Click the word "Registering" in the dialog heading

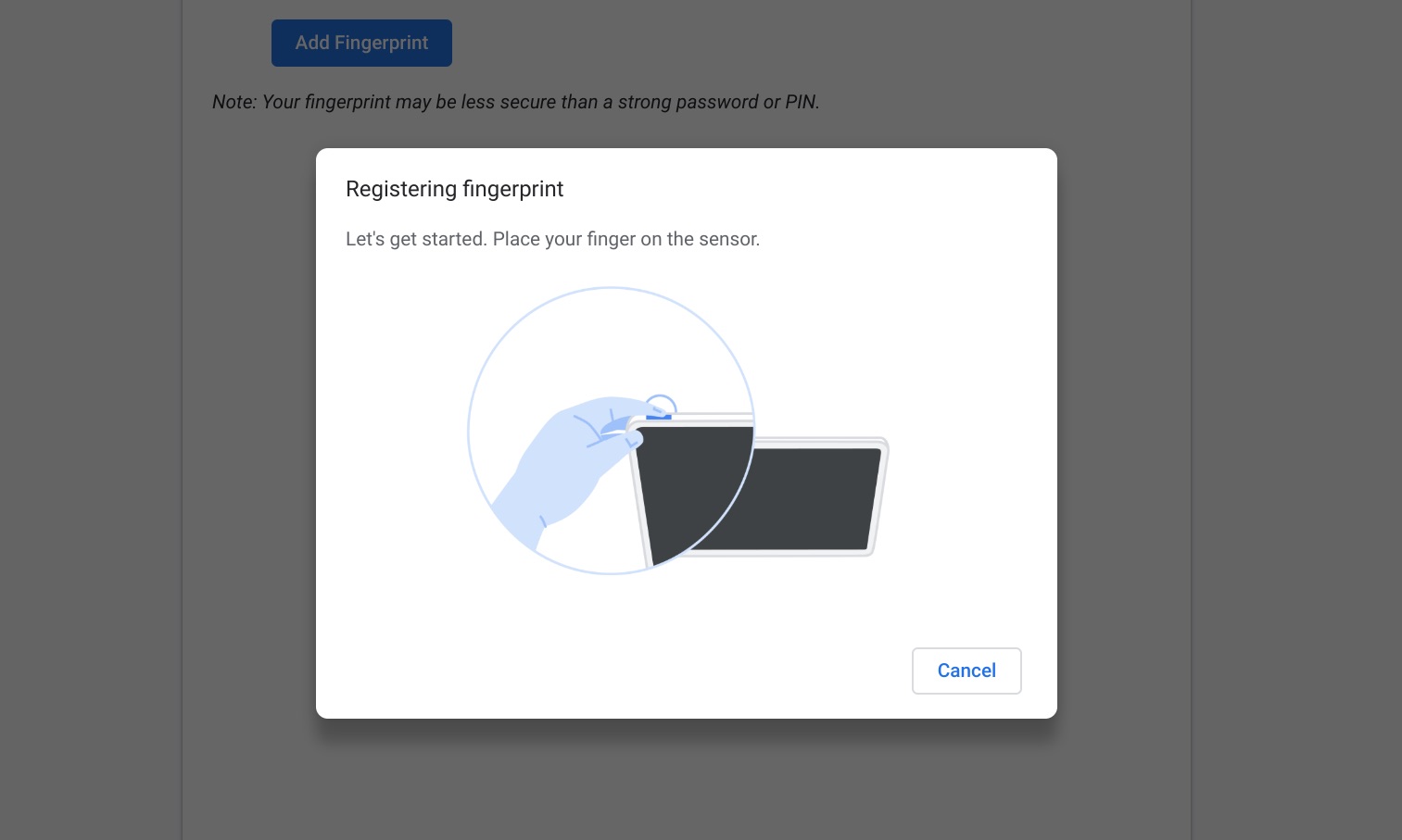(x=401, y=189)
